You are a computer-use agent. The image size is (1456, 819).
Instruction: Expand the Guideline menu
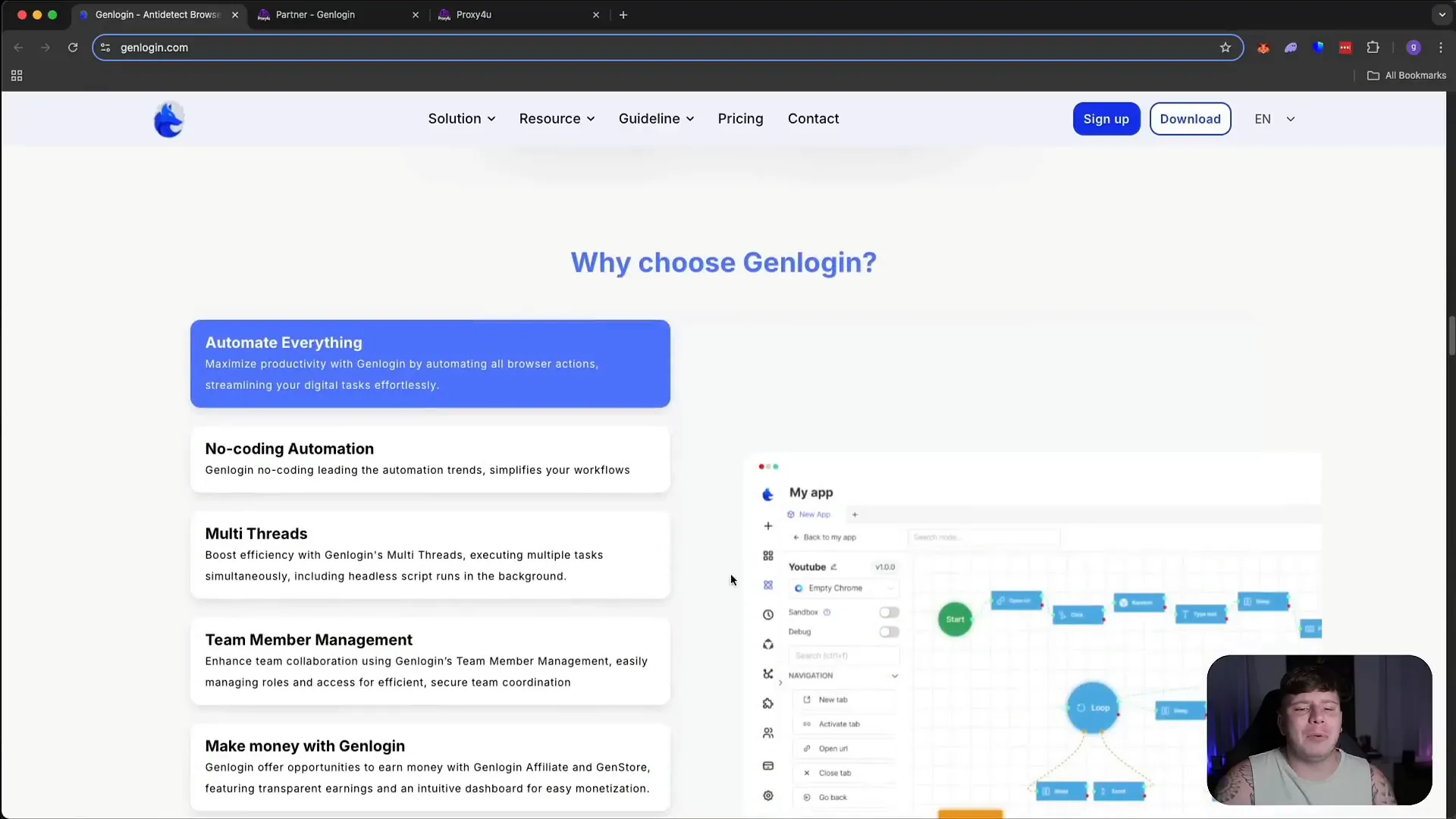click(656, 118)
